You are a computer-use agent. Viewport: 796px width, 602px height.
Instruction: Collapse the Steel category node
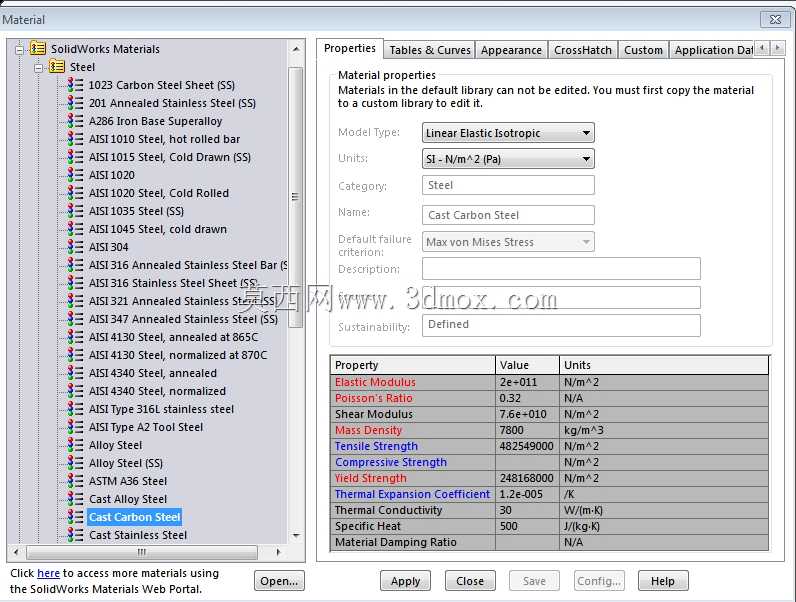(x=38, y=67)
